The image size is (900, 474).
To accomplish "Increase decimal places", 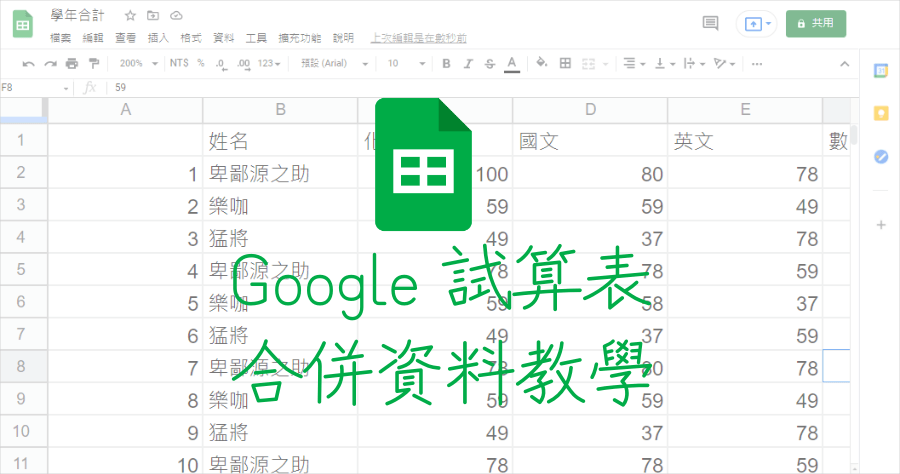I will coord(243,64).
